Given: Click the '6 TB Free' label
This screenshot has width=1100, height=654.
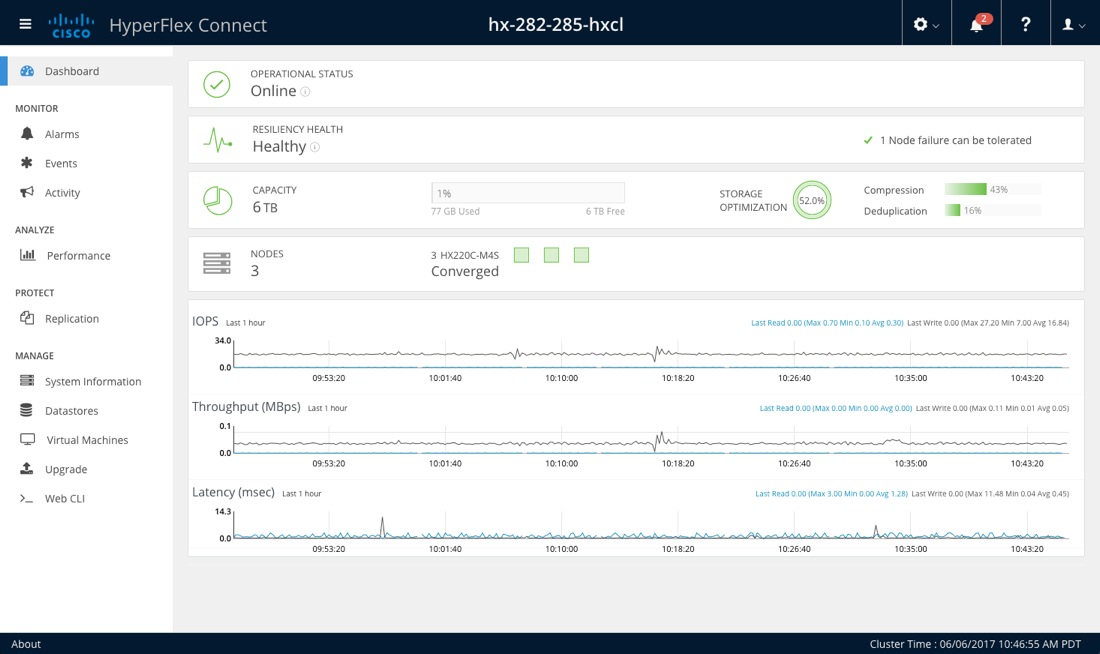Looking at the screenshot, I should pos(605,211).
